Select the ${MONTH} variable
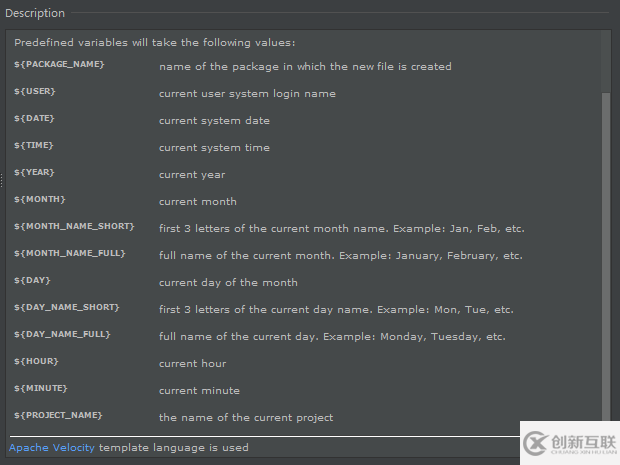The width and height of the screenshot is (620, 465). (39, 200)
